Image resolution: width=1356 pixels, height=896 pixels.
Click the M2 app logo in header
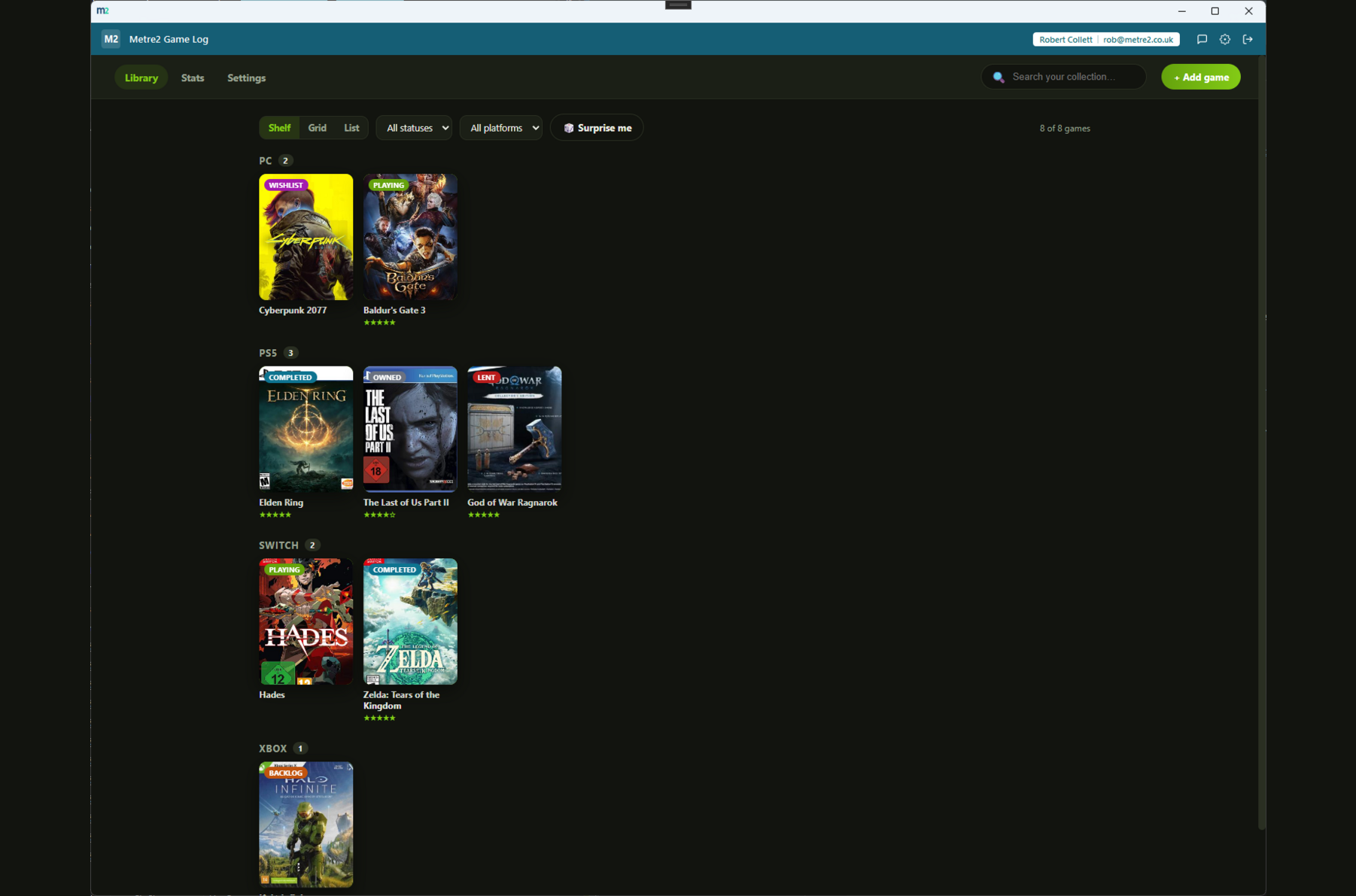tap(111, 39)
